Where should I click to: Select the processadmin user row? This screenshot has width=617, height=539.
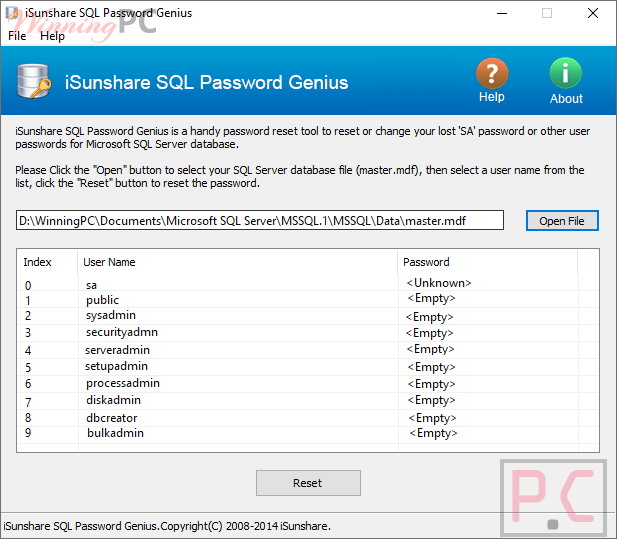pos(308,384)
